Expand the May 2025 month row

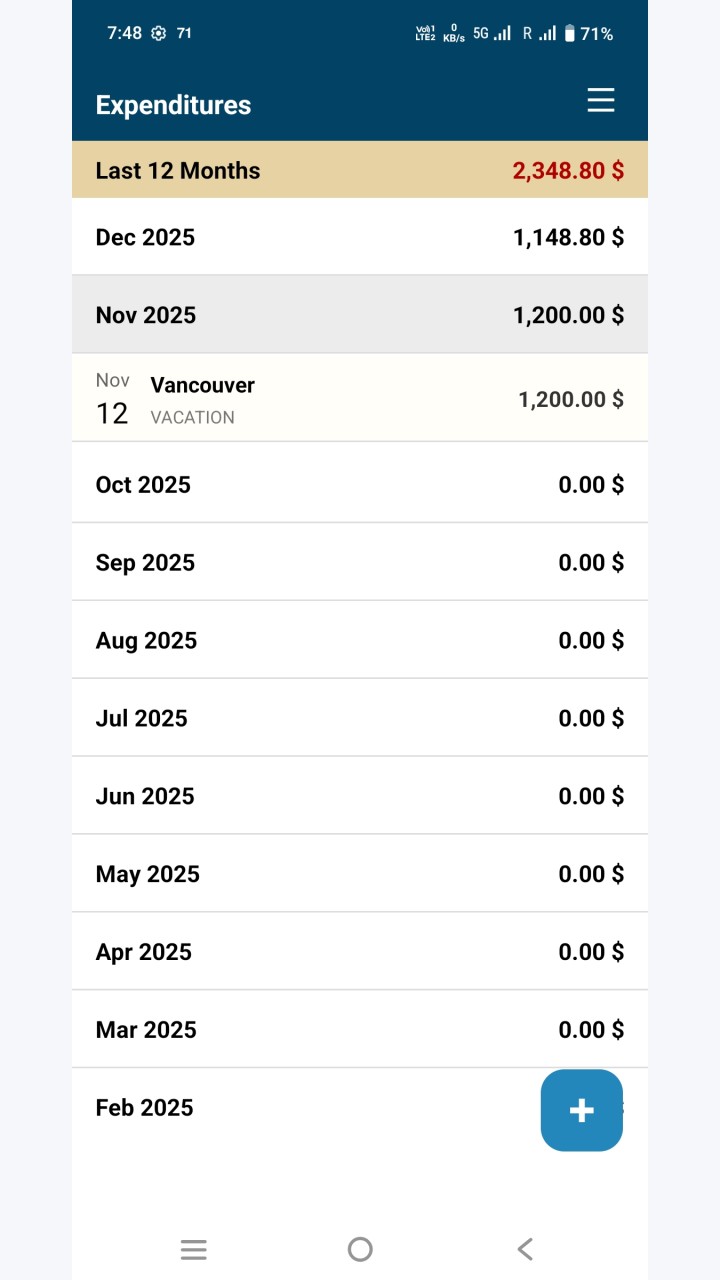[360, 874]
